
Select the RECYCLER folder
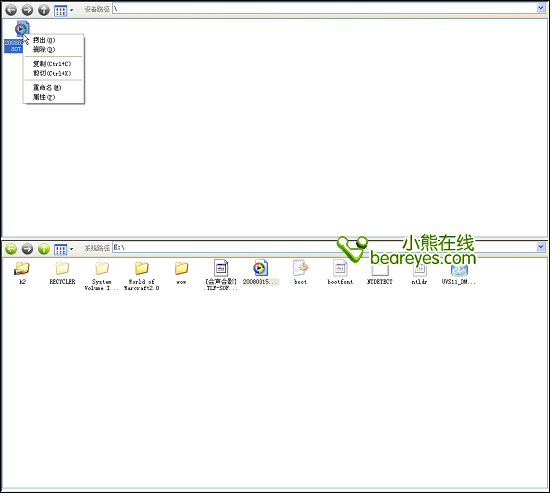[62, 273]
